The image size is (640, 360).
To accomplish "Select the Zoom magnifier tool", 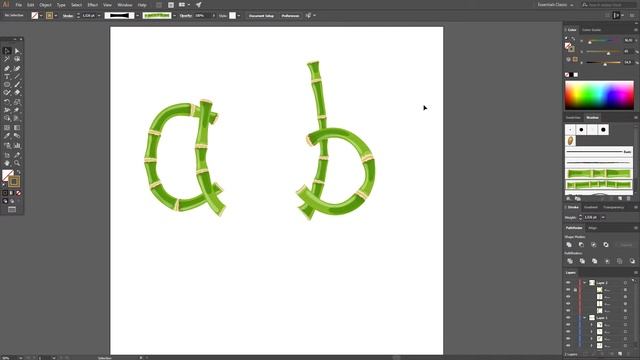I will (x=17, y=163).
